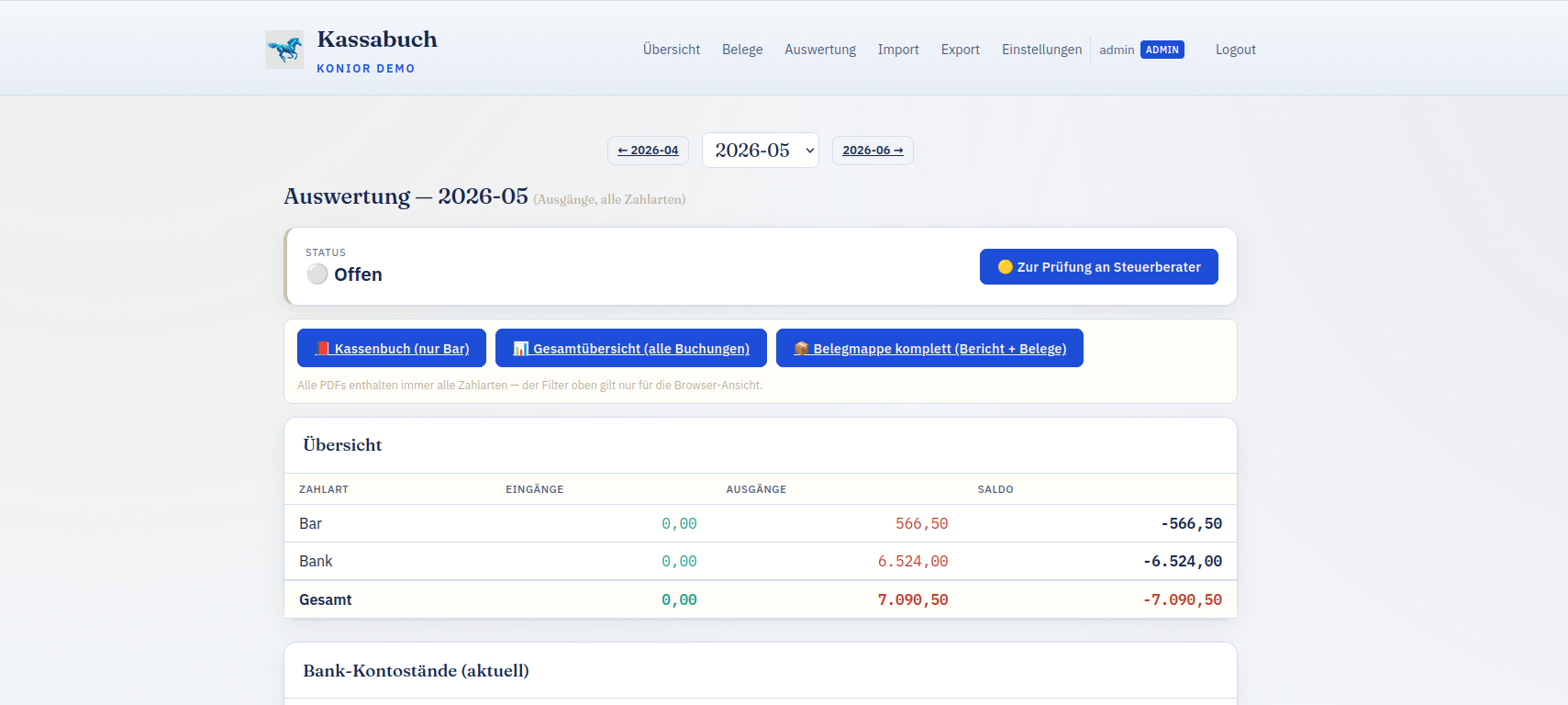This screenshot has width=1568, height=705.
Task: Click the PDF hint beginning 'Alle PDFs enthalten'
Action: [x=529, y=386]
